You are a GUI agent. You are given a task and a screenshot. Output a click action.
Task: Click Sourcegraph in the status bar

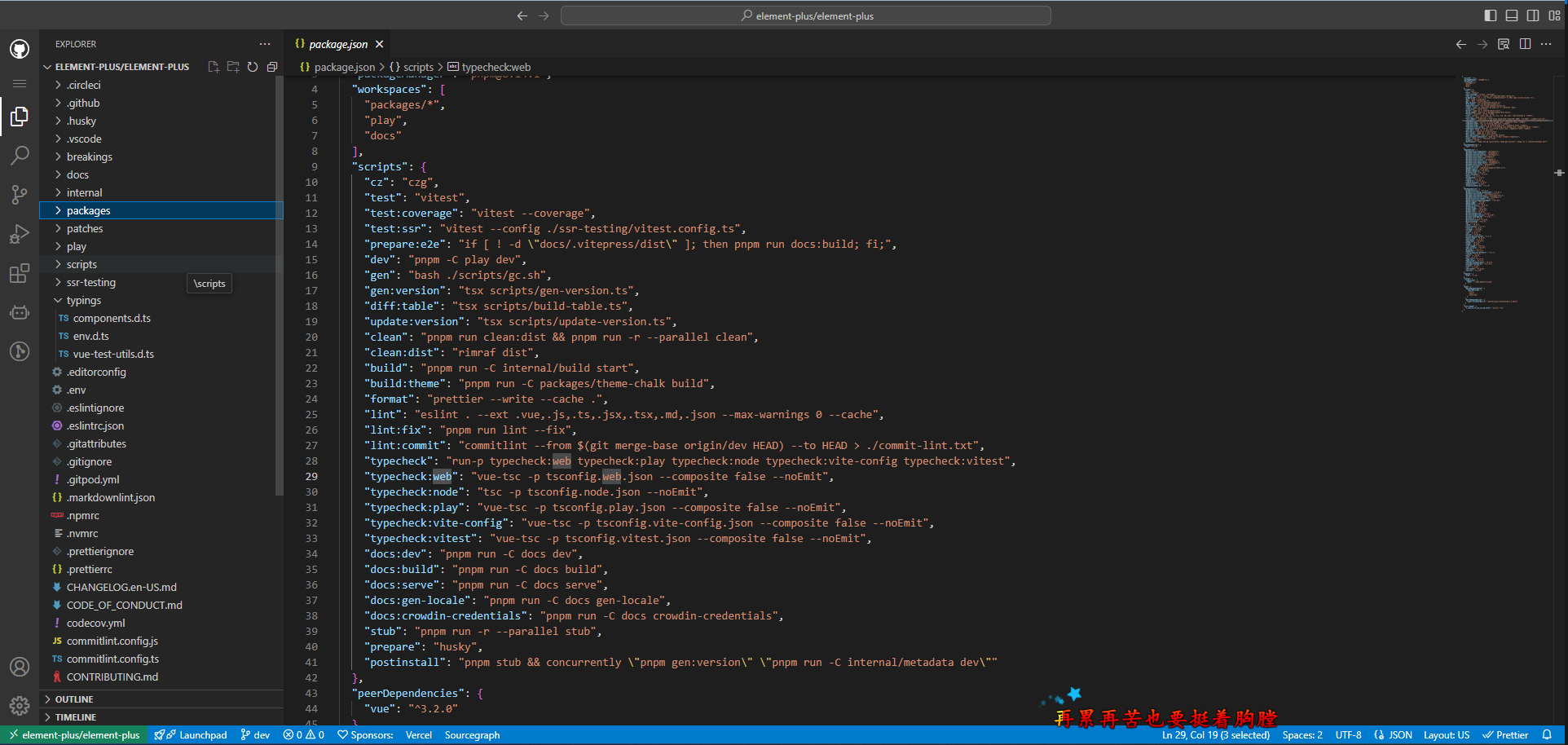pos(472,734)
